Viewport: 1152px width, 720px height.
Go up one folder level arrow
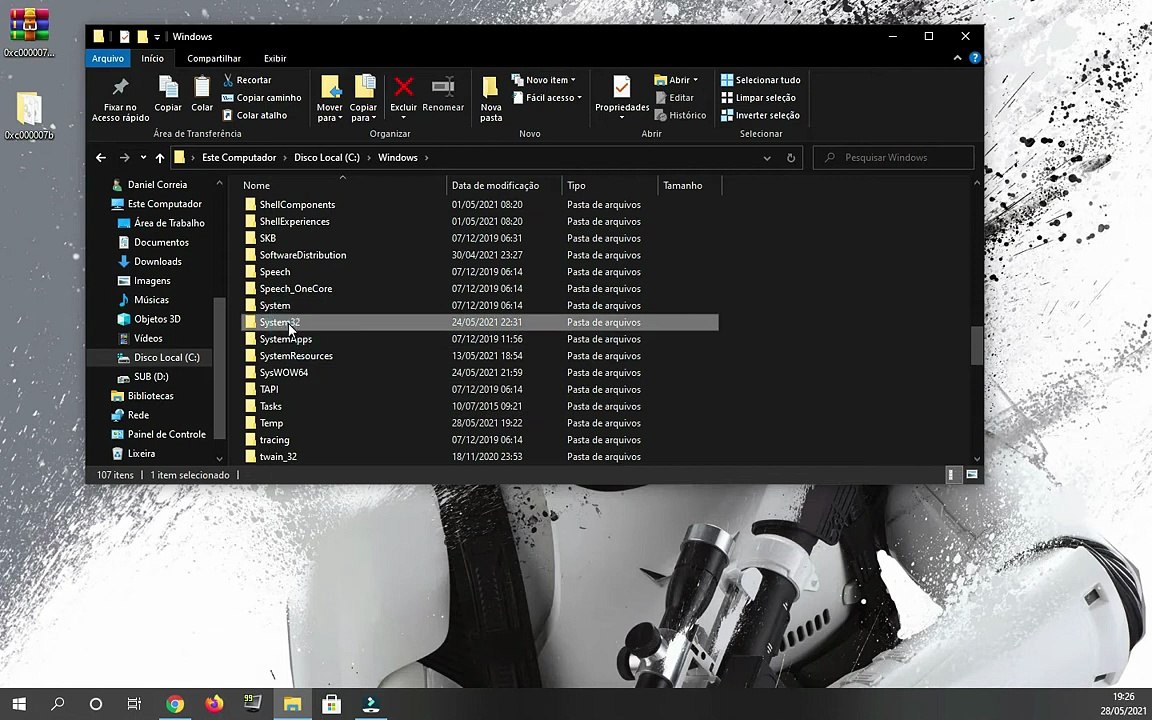pyautogui.click(x=159, y=157)
